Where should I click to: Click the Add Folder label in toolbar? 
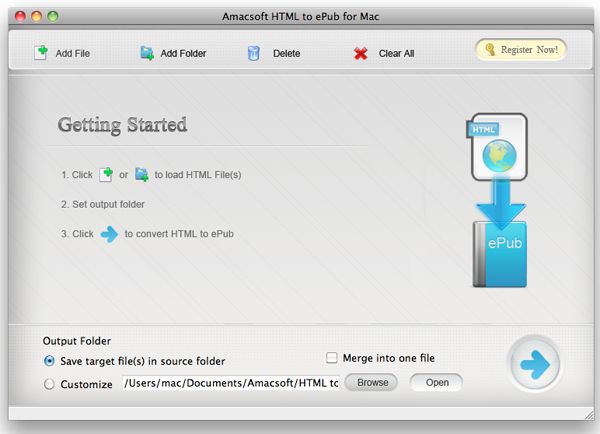point(183,54)
